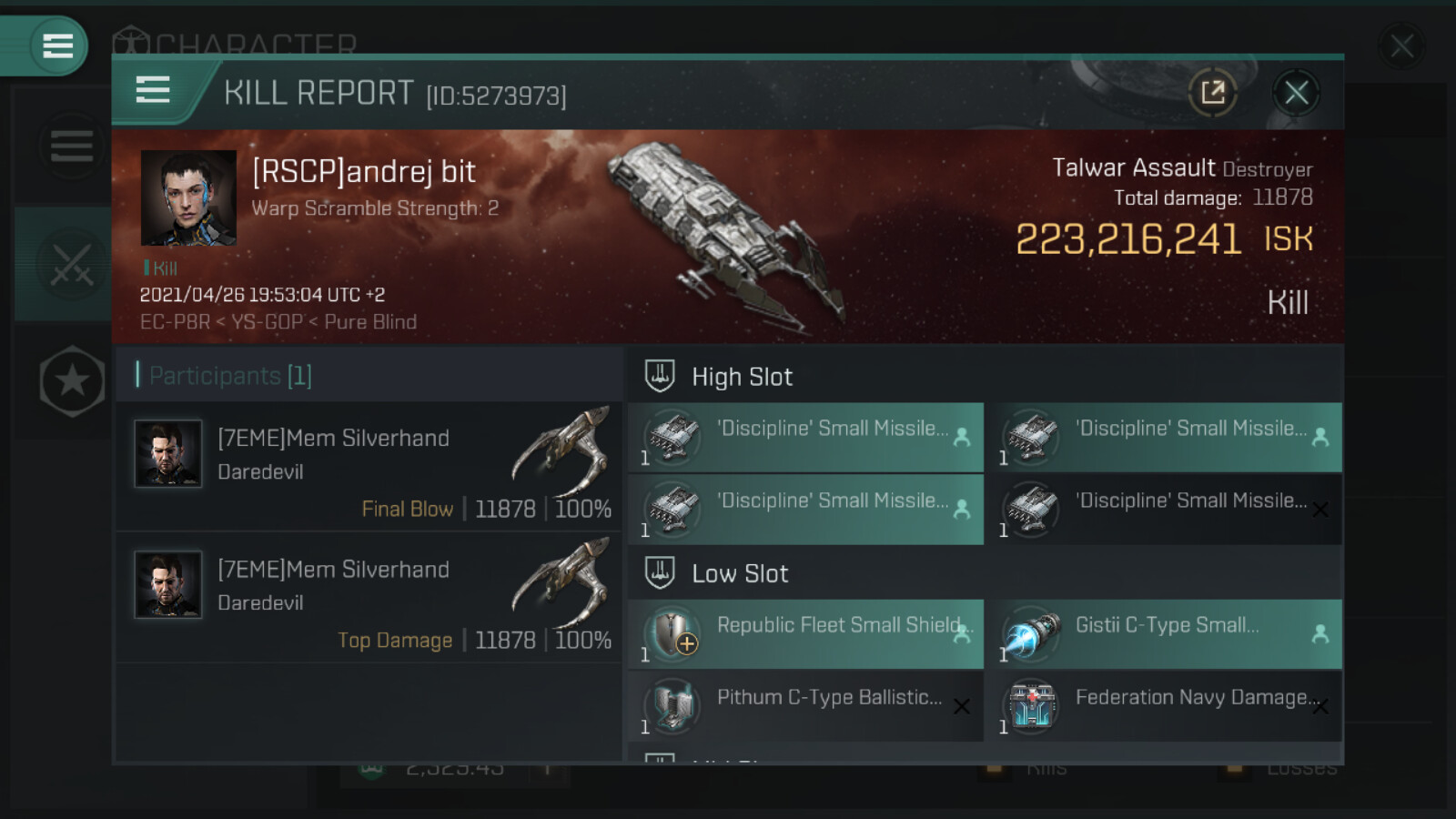
Task: View victim andrej bit's portrait
Action: coord(188,197)
